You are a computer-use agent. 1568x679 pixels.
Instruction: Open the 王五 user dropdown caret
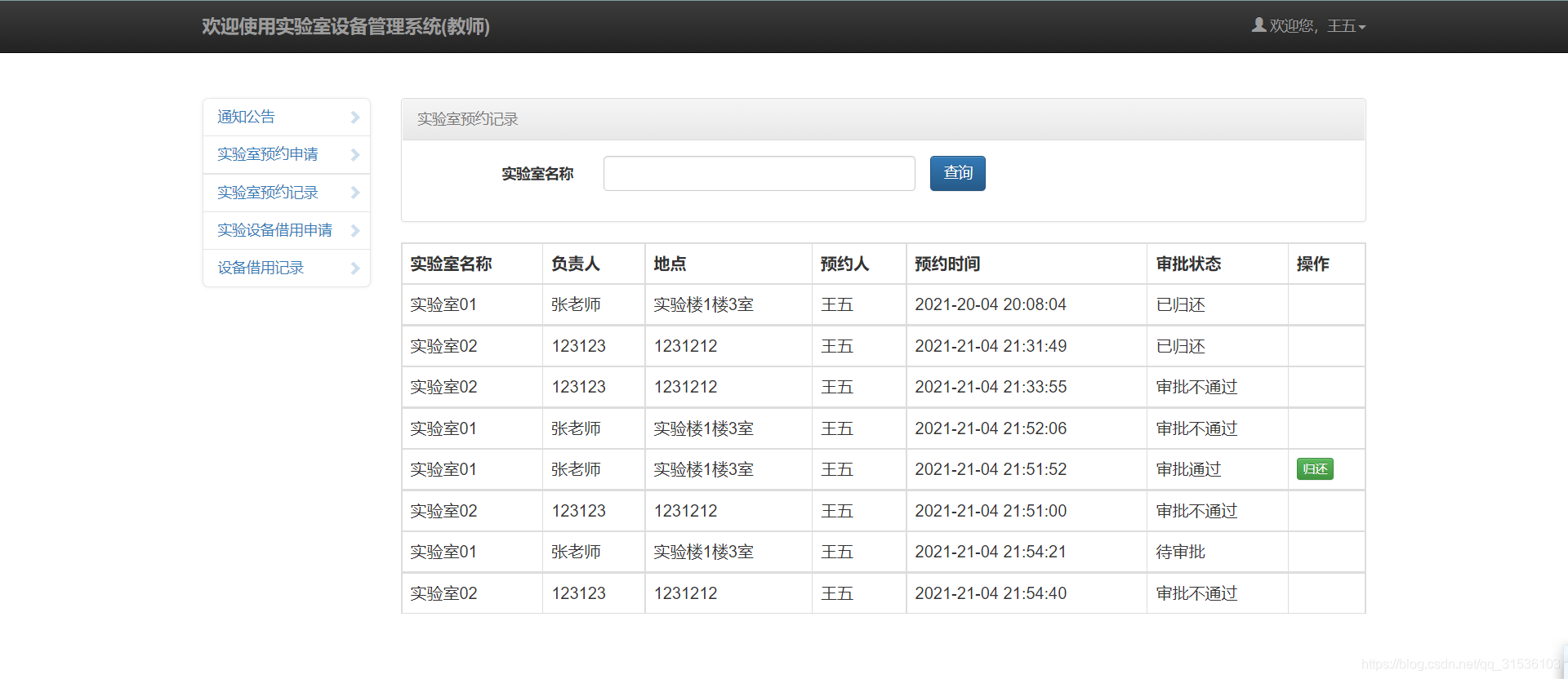coord(1362,28)
